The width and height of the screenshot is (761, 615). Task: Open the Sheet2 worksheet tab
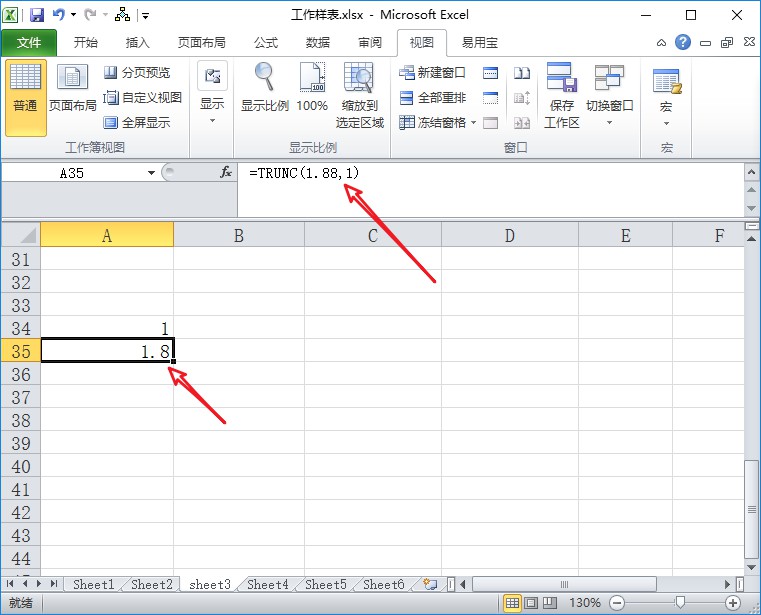[x=151, y=584]
